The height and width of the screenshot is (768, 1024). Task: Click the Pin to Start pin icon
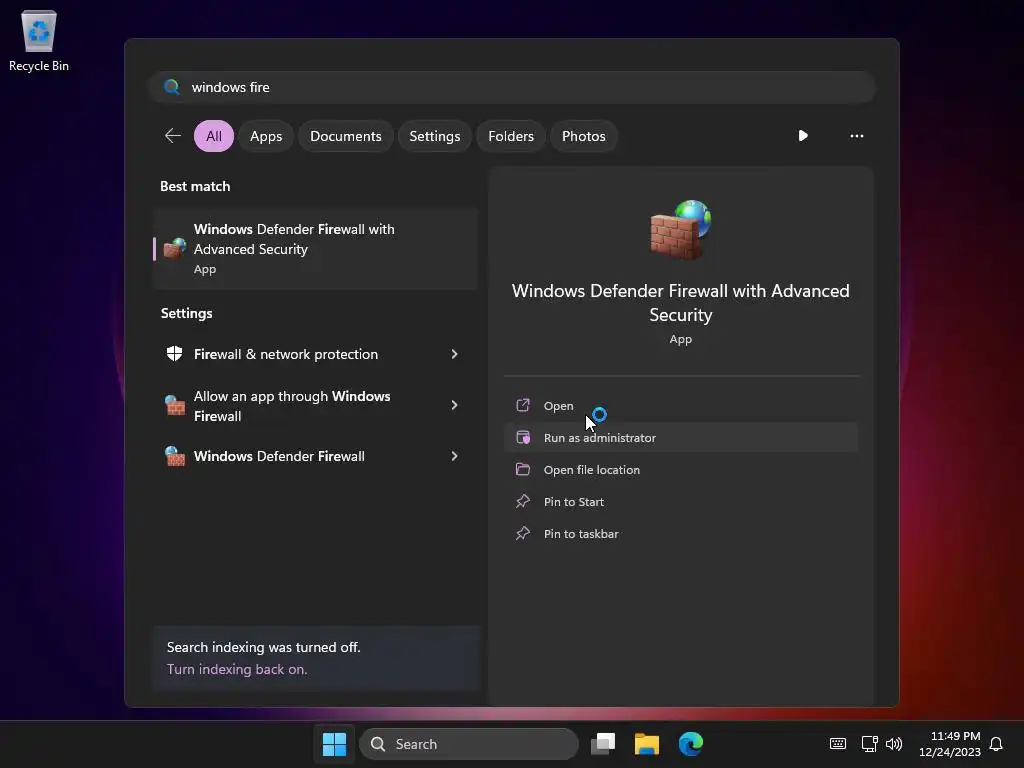[522, 502]
